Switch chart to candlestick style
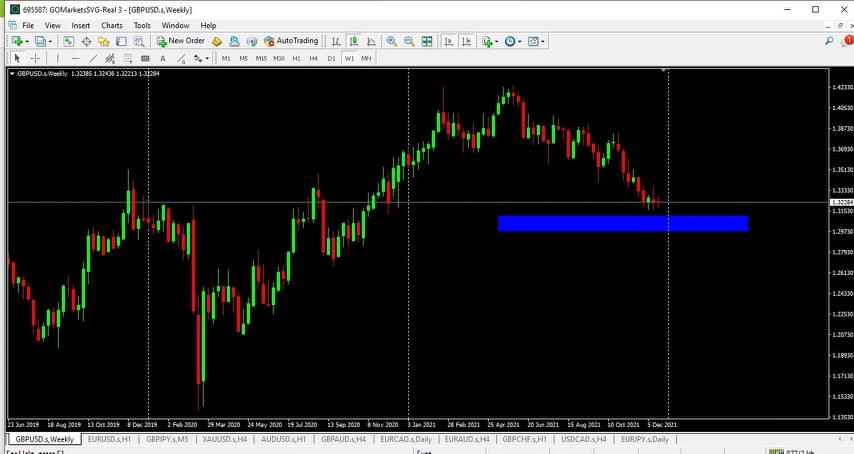854x454 pixels. [353, 41]
